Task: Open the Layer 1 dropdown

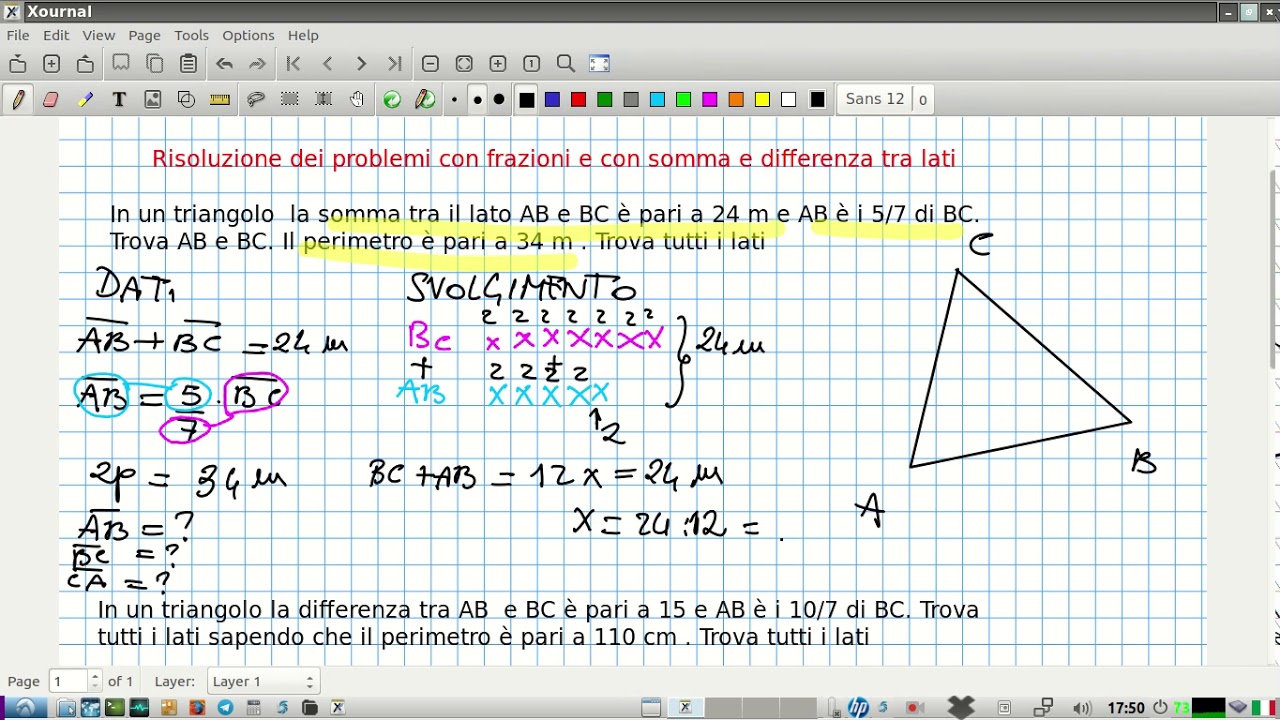Action: (262, 681)
